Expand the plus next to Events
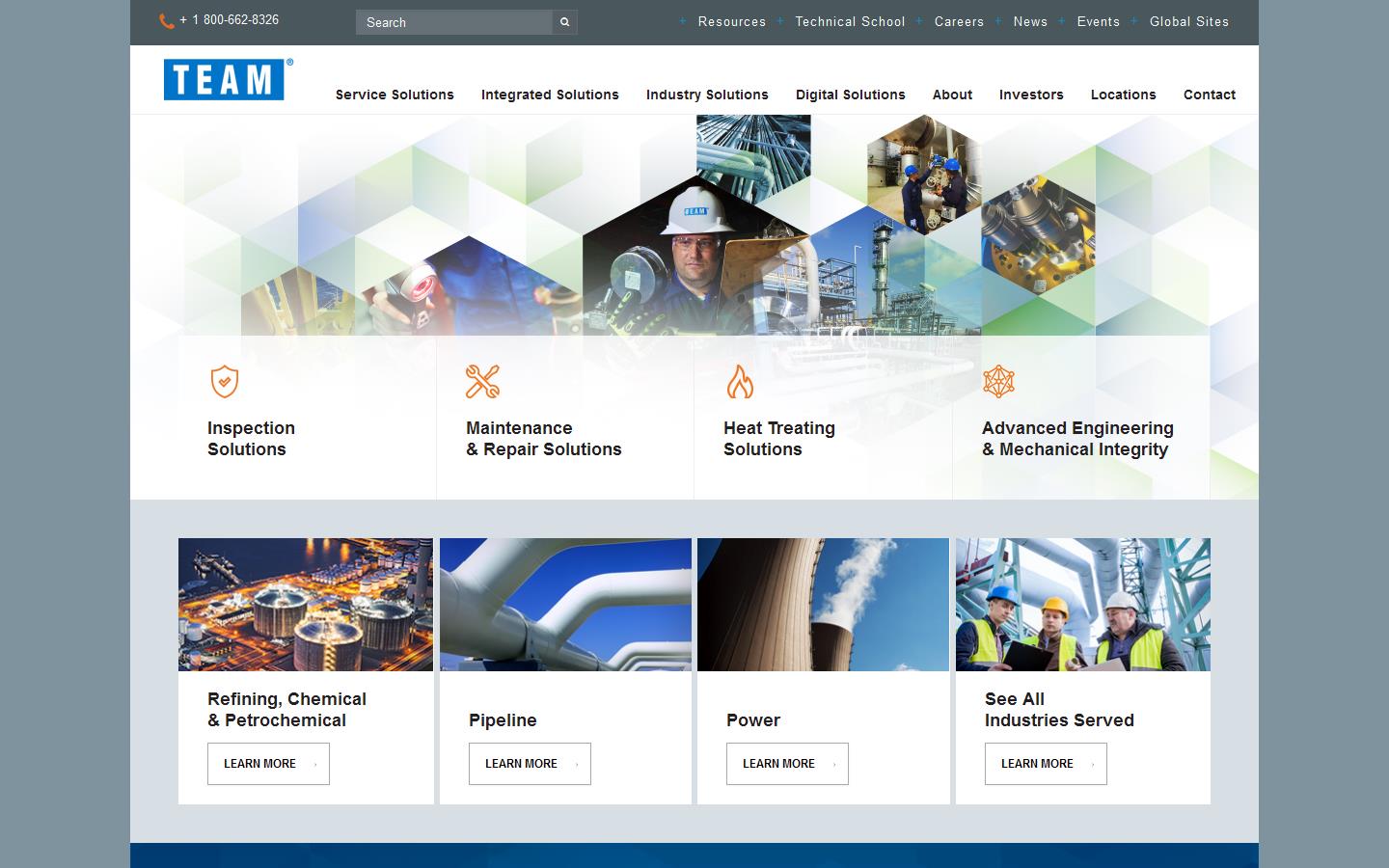The height and width of the screenshot is (868, 1389). point(1062,21)
